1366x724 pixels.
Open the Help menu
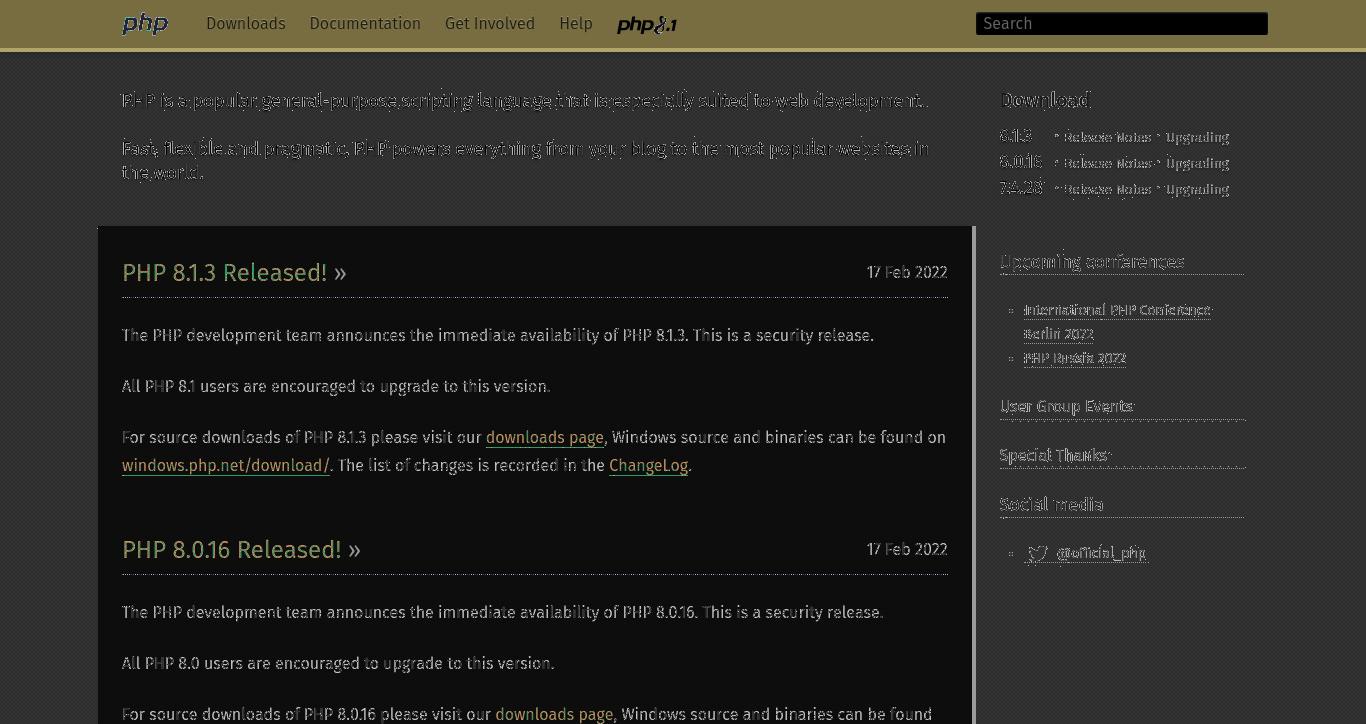point(576,24)
